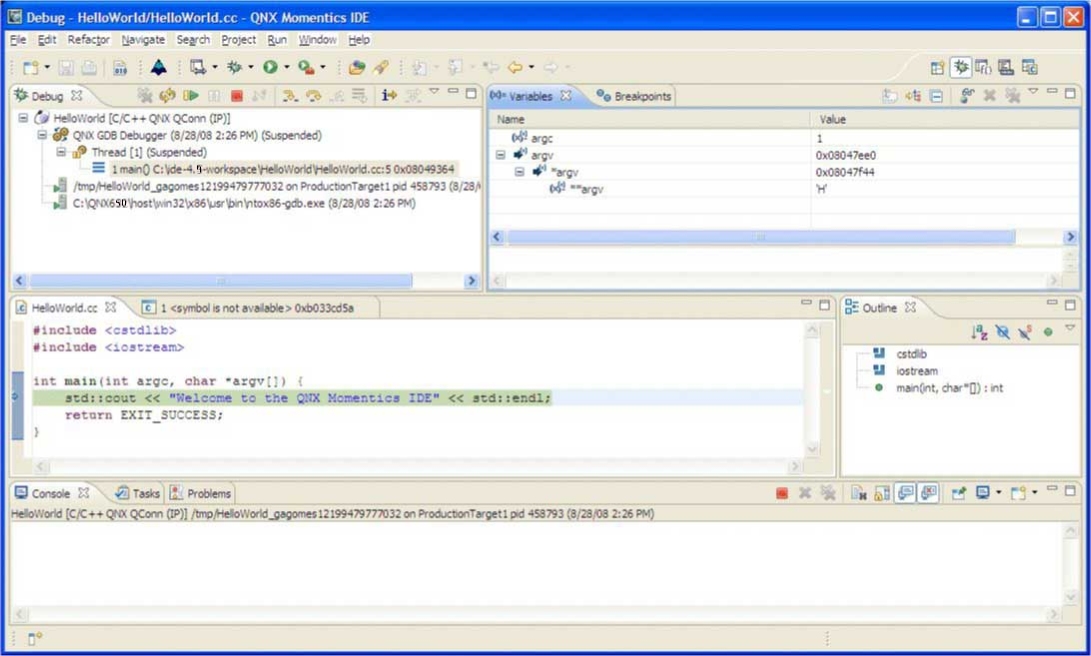Toggle Show Console When Standard Out Changes
The image size is (1091, 656).
(x=905, y=493)
